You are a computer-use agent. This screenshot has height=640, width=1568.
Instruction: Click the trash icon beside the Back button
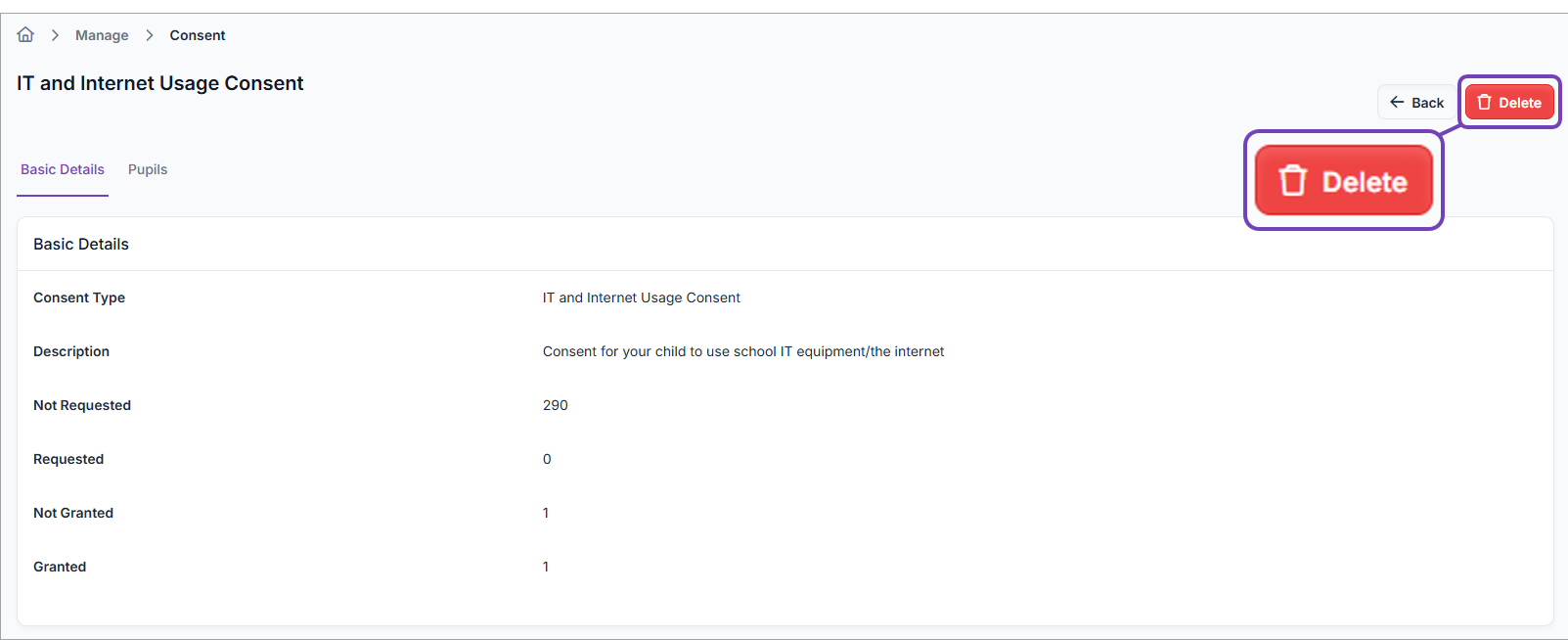tap(1484, 103)
